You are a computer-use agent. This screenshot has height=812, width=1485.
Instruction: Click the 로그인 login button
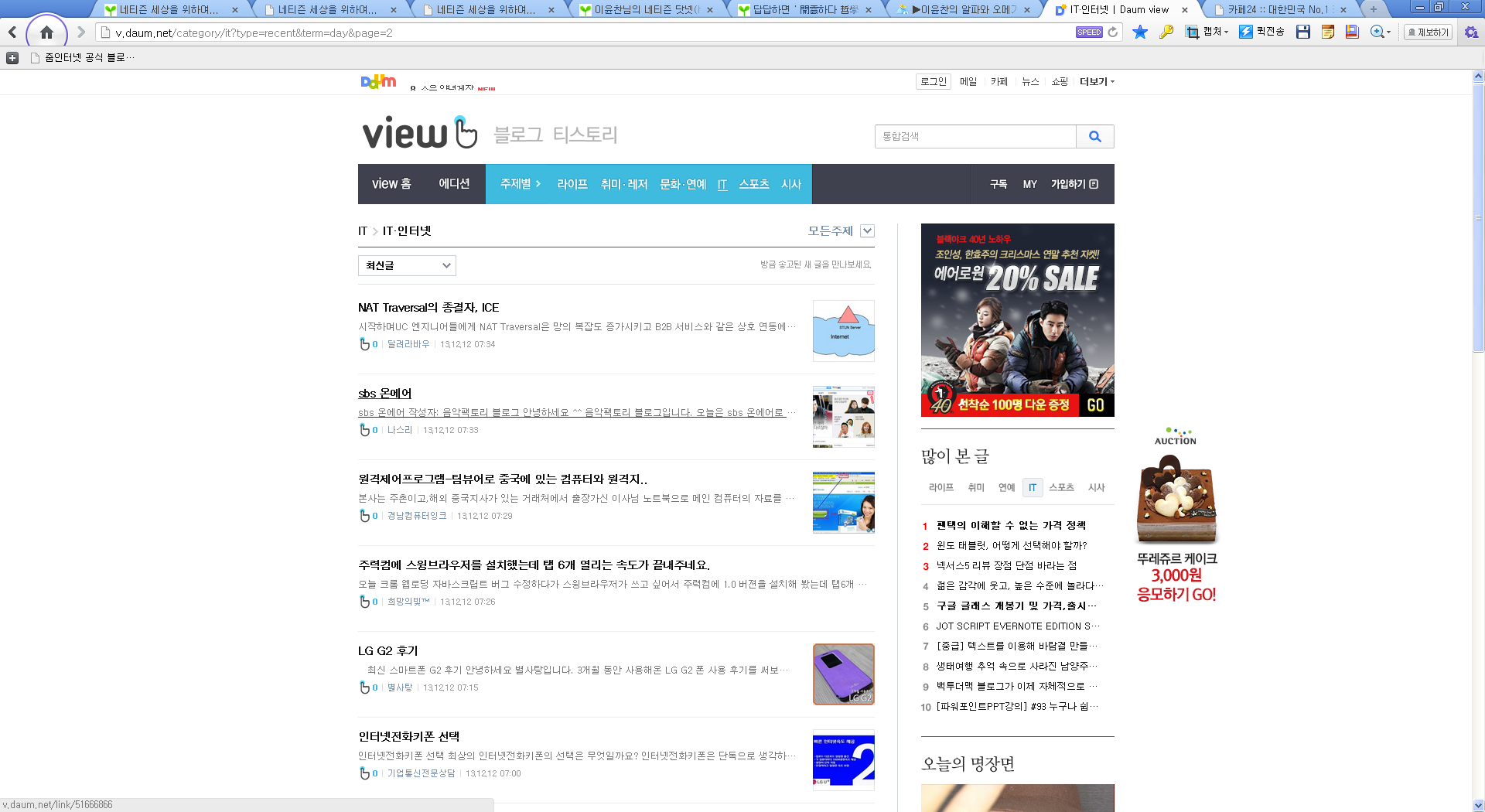934,82
